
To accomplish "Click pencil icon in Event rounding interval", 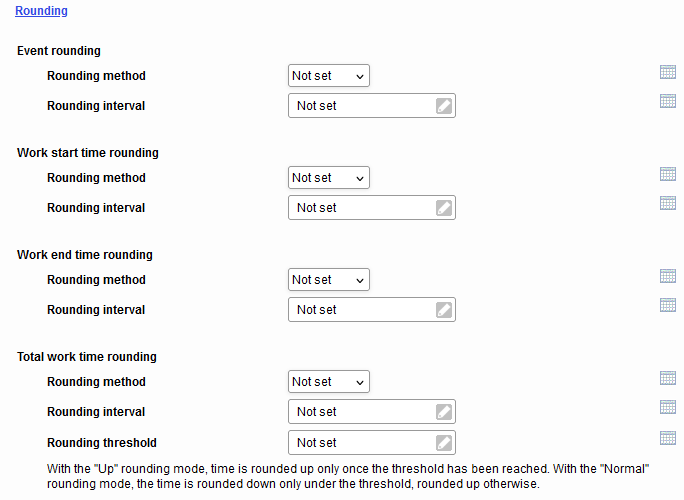I will [444, 106].
